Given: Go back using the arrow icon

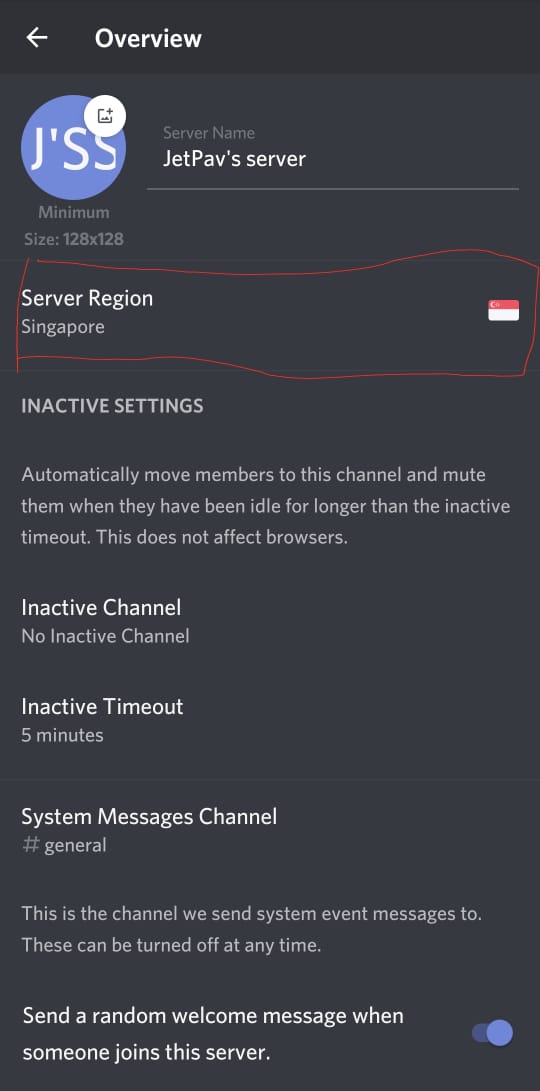Looking at the screenshot, I should tap(37, 38).
